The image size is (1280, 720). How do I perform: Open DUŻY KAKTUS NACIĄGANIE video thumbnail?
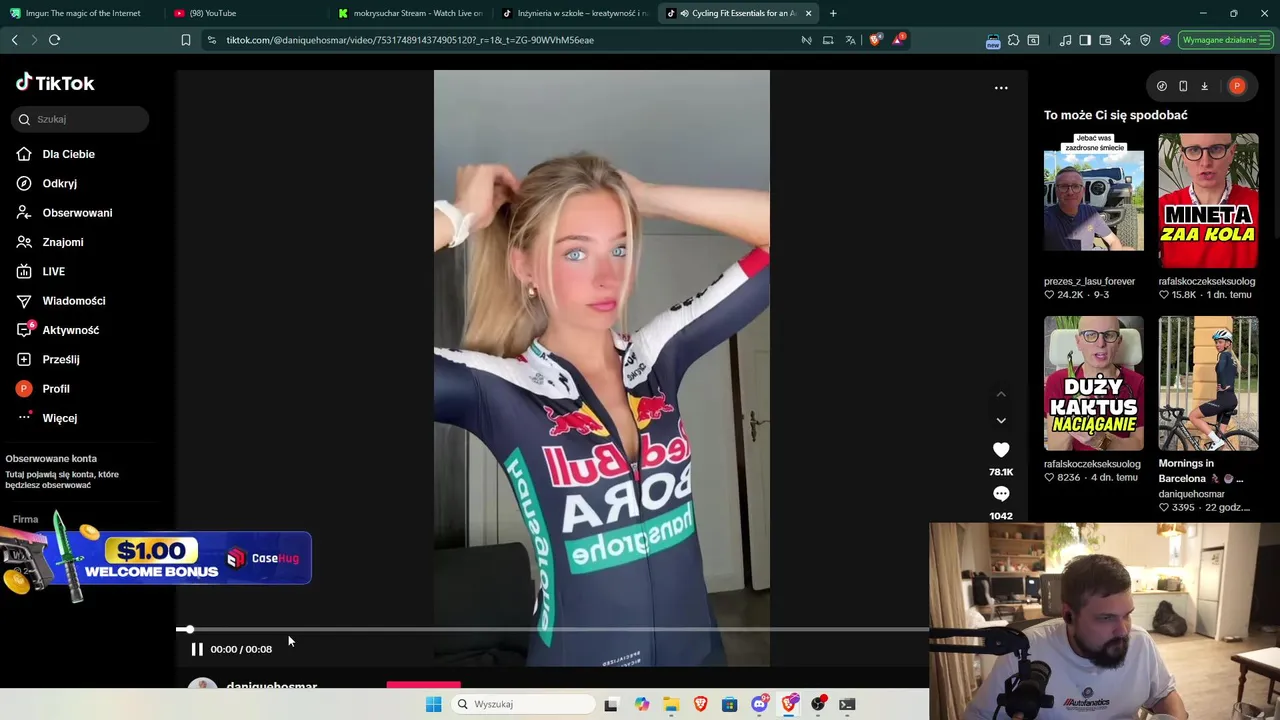tap(1094, 384)
